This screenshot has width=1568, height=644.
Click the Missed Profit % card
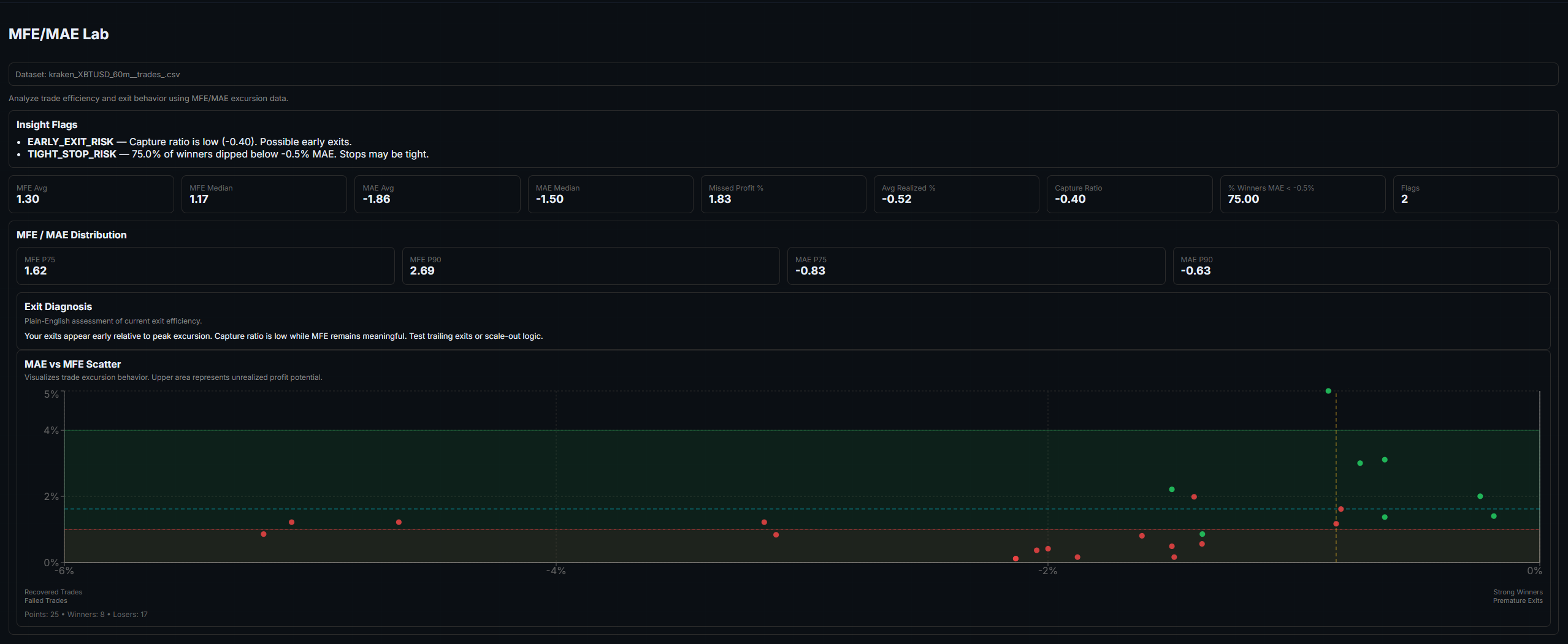pos(783,194)
